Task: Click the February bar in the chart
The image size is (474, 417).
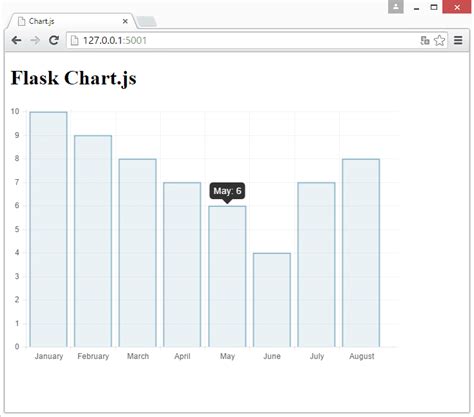Action: point(93,241)
